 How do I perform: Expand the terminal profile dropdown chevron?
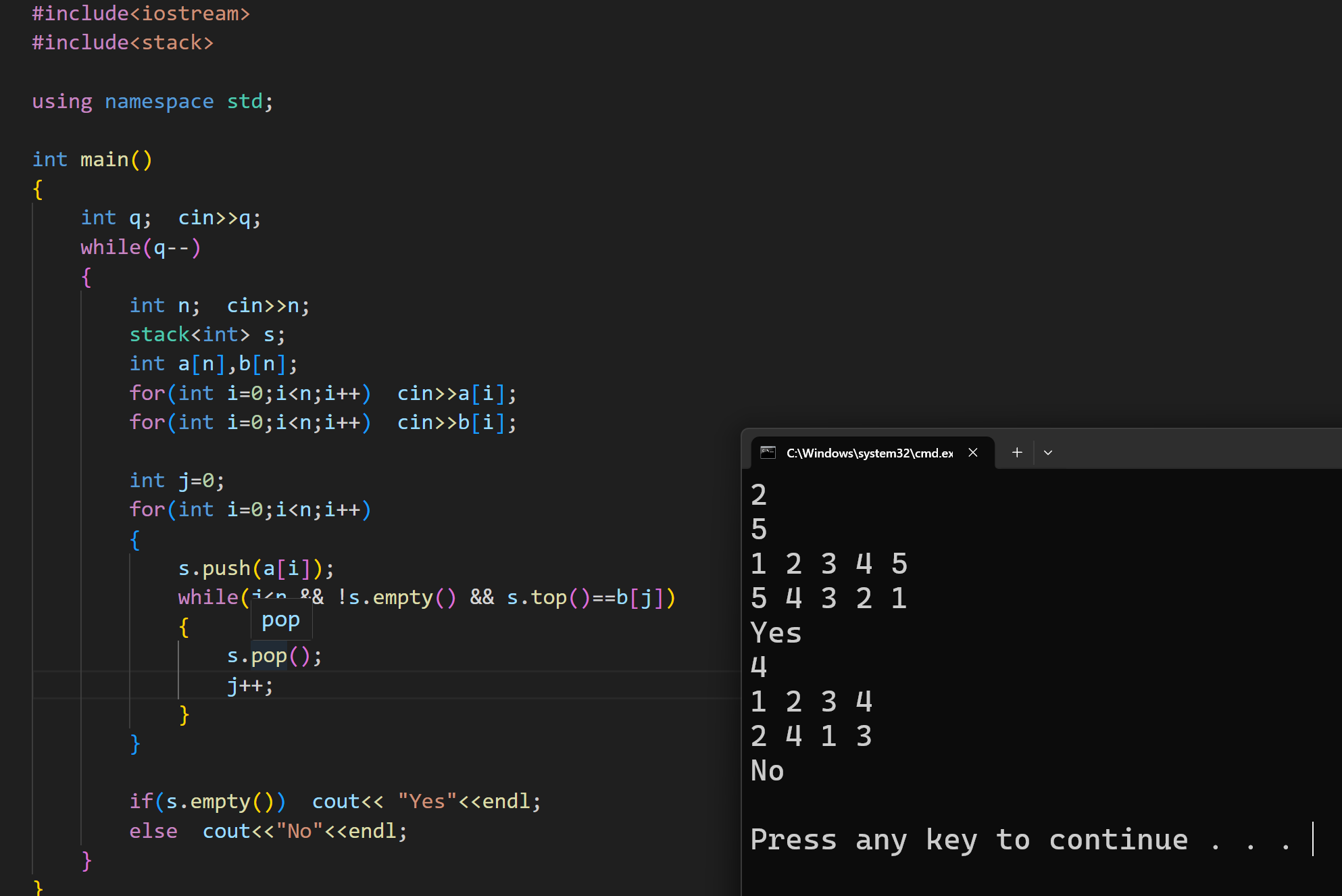click(1048, 453)
